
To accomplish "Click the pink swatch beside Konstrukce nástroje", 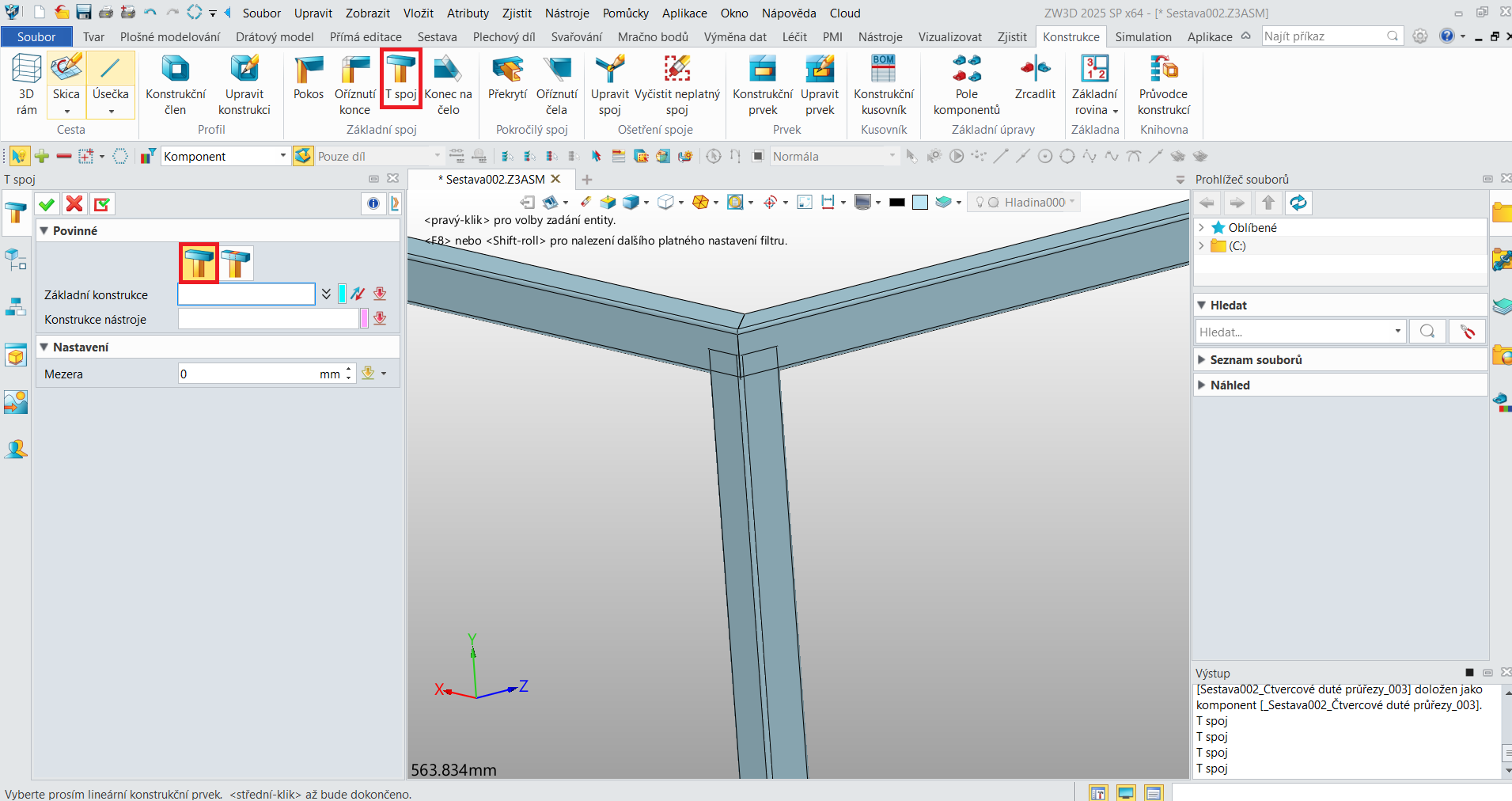I will [364, 318].
